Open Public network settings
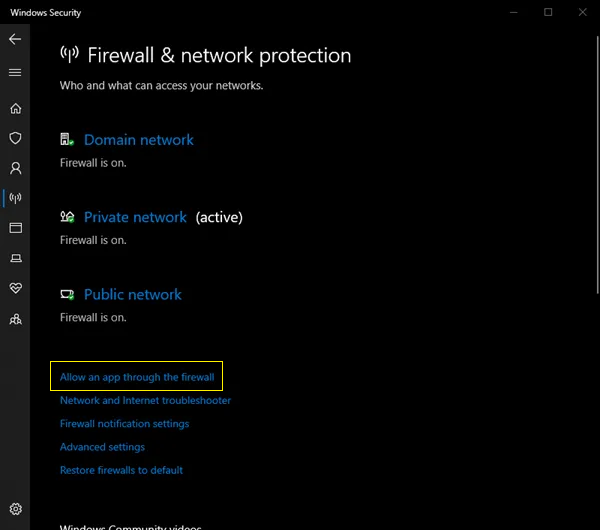Viewport: 600px width, 530px height. pos(132,295)
